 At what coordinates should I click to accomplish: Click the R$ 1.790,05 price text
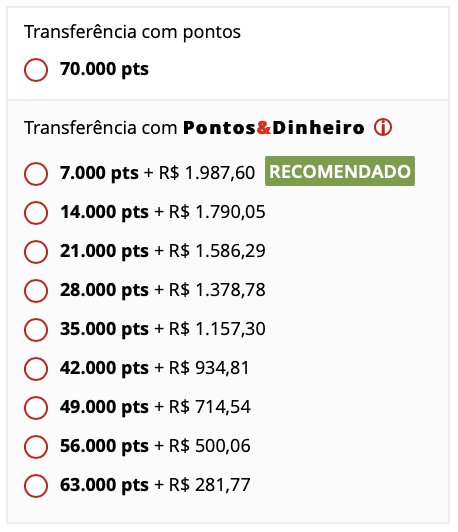[217, 212]
